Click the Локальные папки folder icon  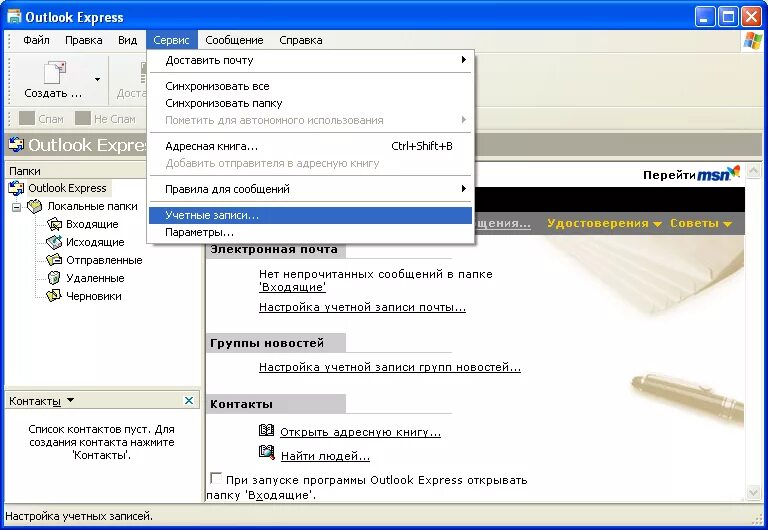tap(35, 206)
